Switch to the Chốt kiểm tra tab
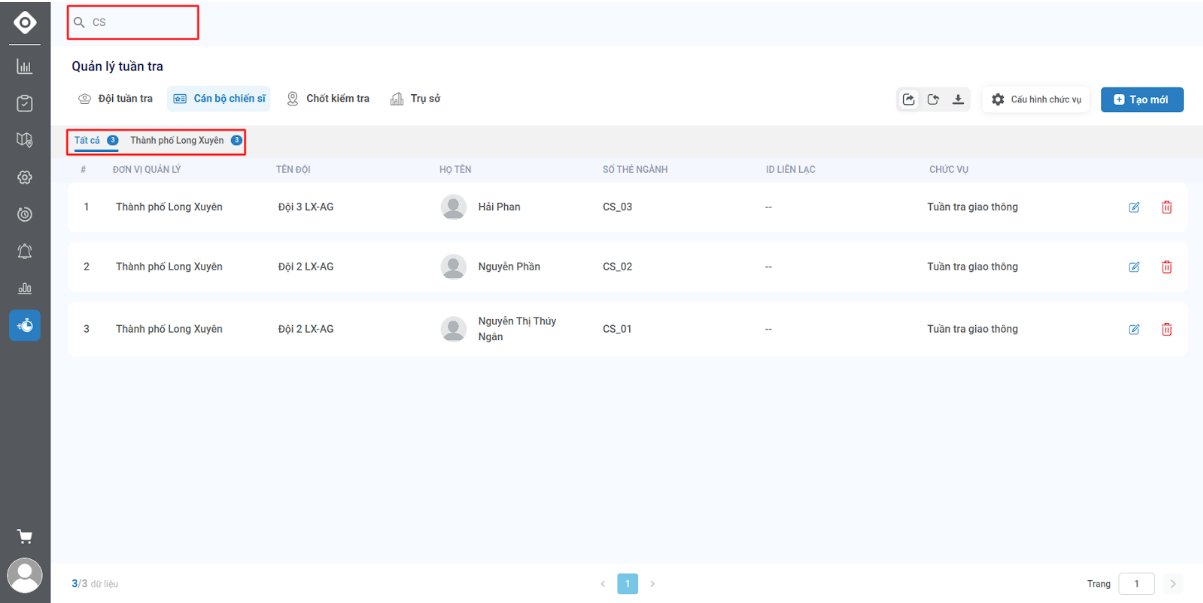Image resolution: width=1203 pixels, height=603 pixels. click(328, 99)
